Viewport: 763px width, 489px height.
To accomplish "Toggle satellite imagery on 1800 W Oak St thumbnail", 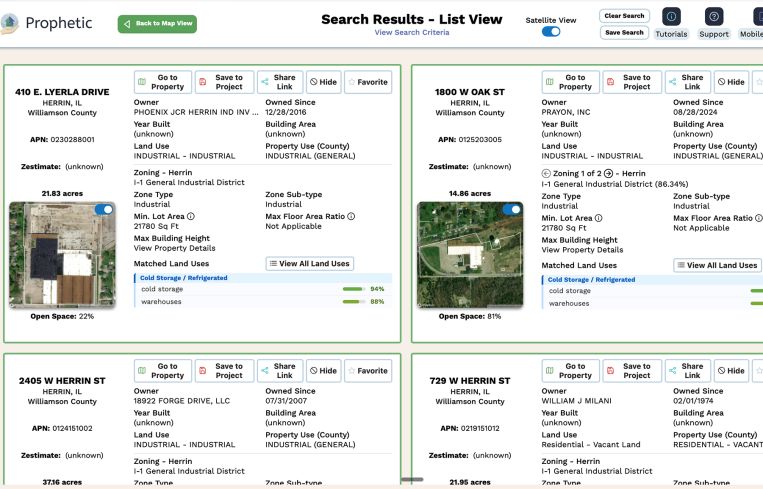I will tap(511, 209).
